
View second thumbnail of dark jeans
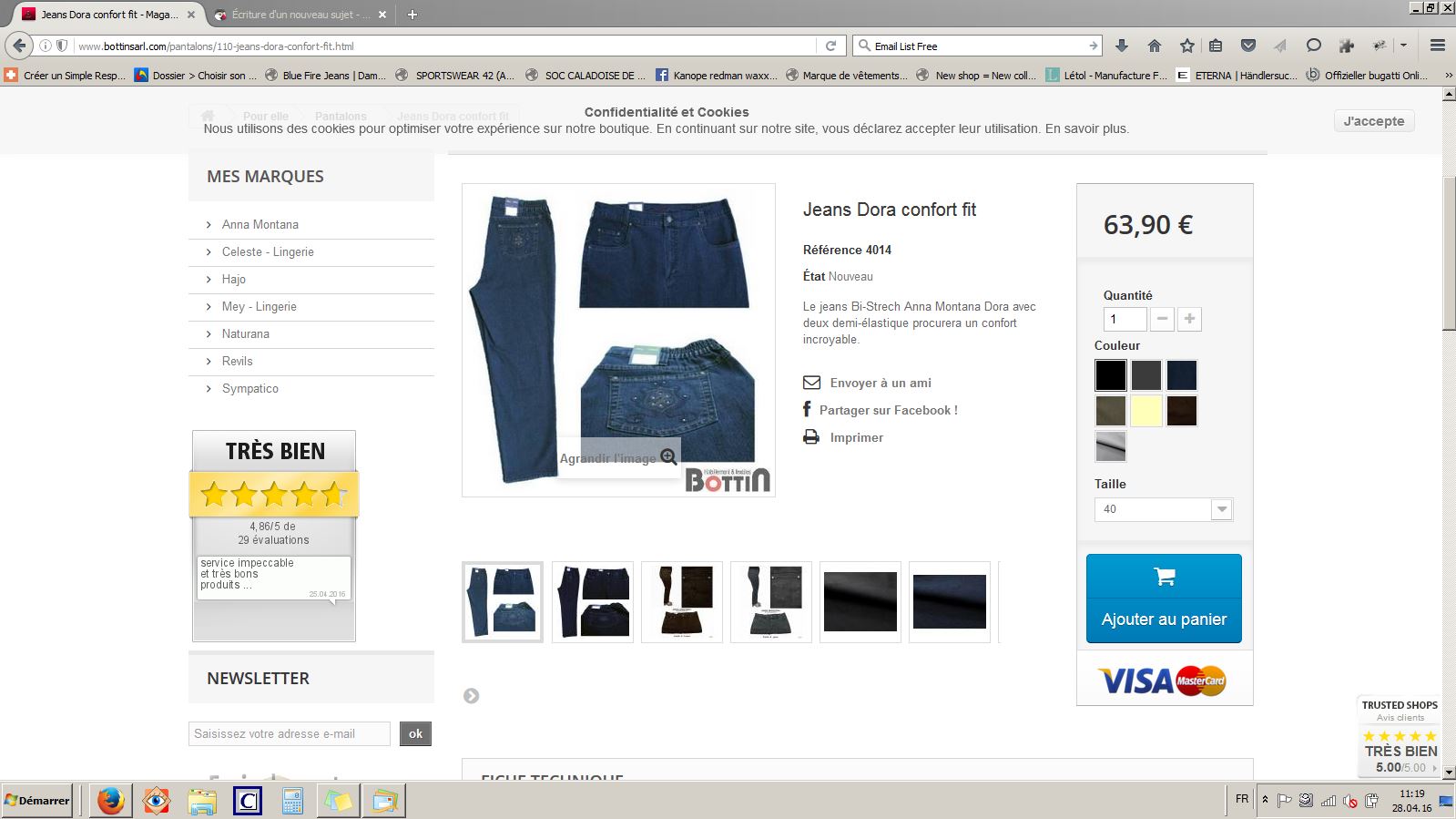tap(593, 602)
